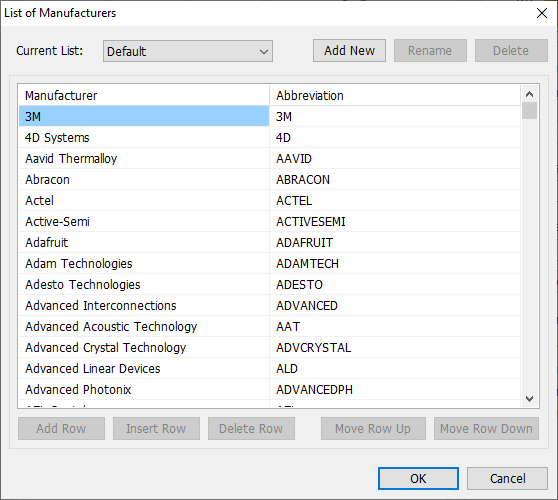558x500 pixels.
Task: Select the Advanced Acoustic Technology cell
Action: click(144, 326)
